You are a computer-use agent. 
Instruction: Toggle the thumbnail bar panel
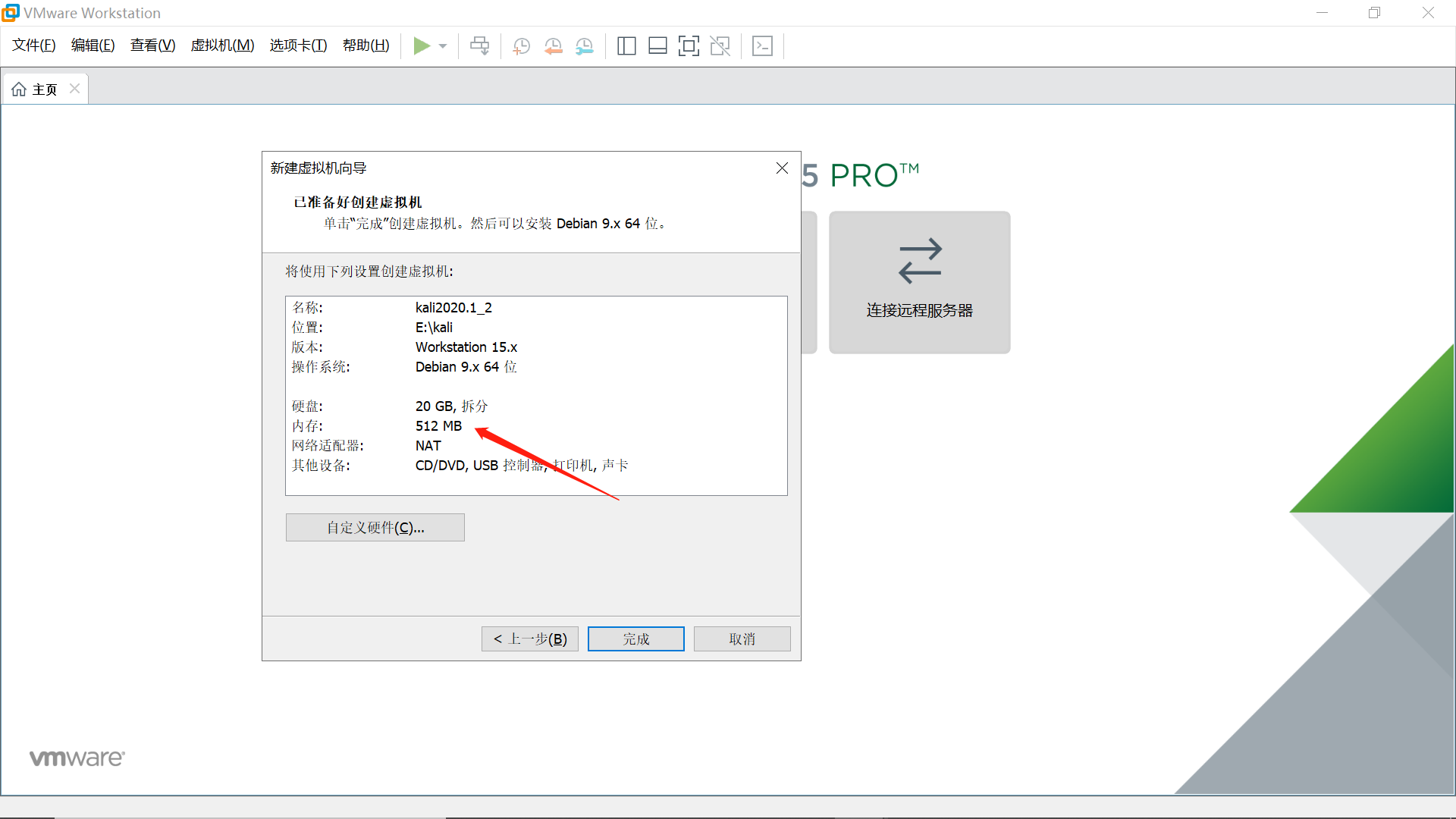(x=657, y=46)
